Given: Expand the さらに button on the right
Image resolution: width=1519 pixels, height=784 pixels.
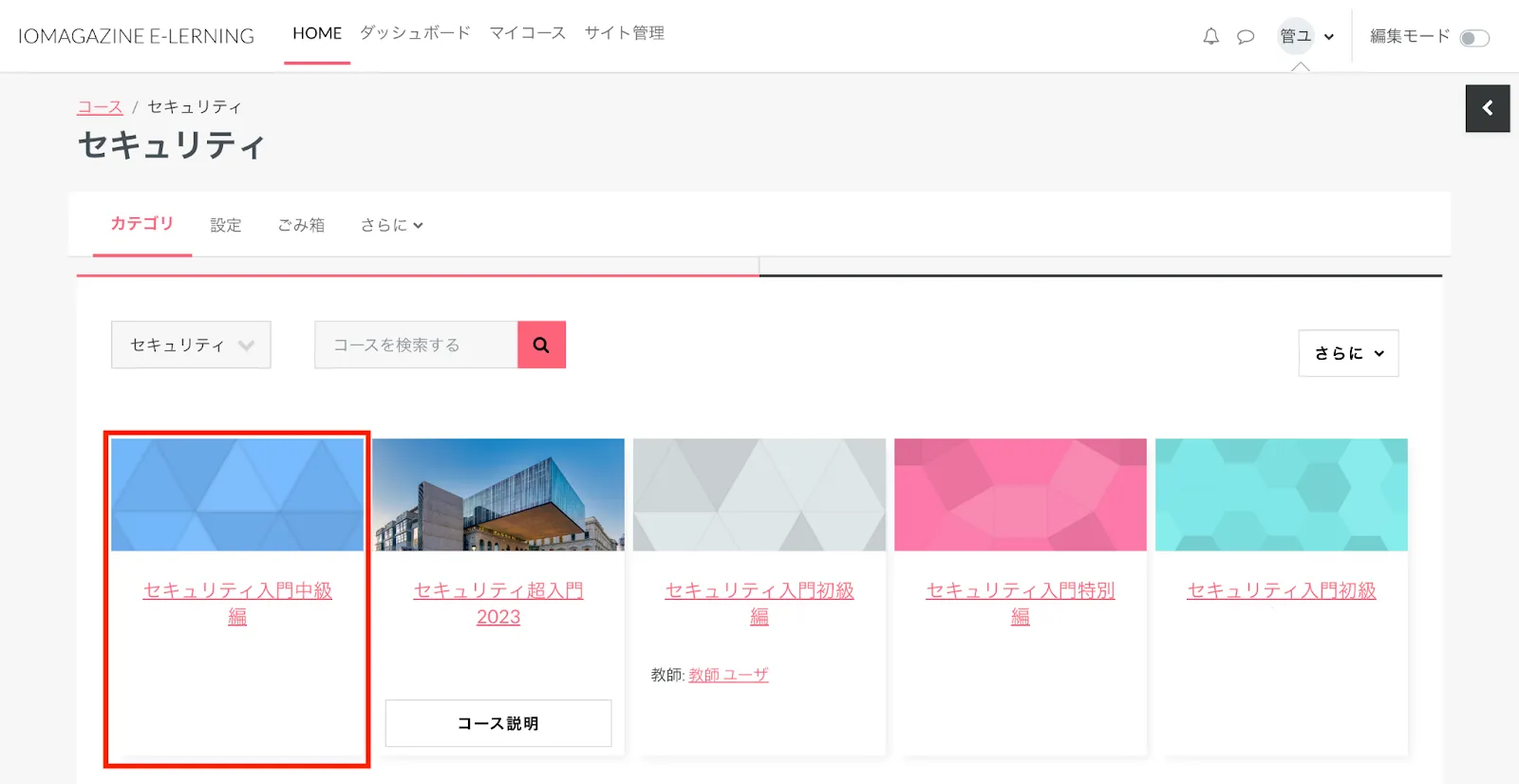Looking at the screenshot, I should tap(1348, 353).
